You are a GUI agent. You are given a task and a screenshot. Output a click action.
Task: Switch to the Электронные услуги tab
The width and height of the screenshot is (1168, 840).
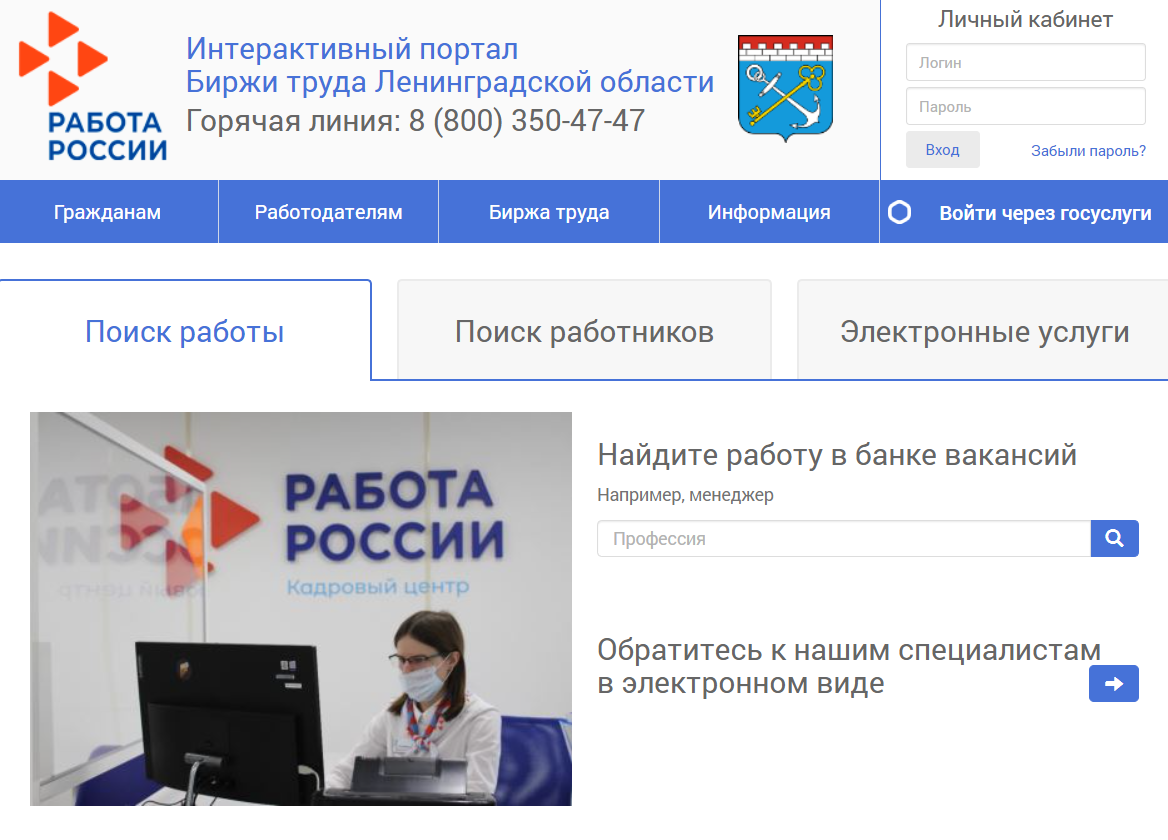click(985, 331)
